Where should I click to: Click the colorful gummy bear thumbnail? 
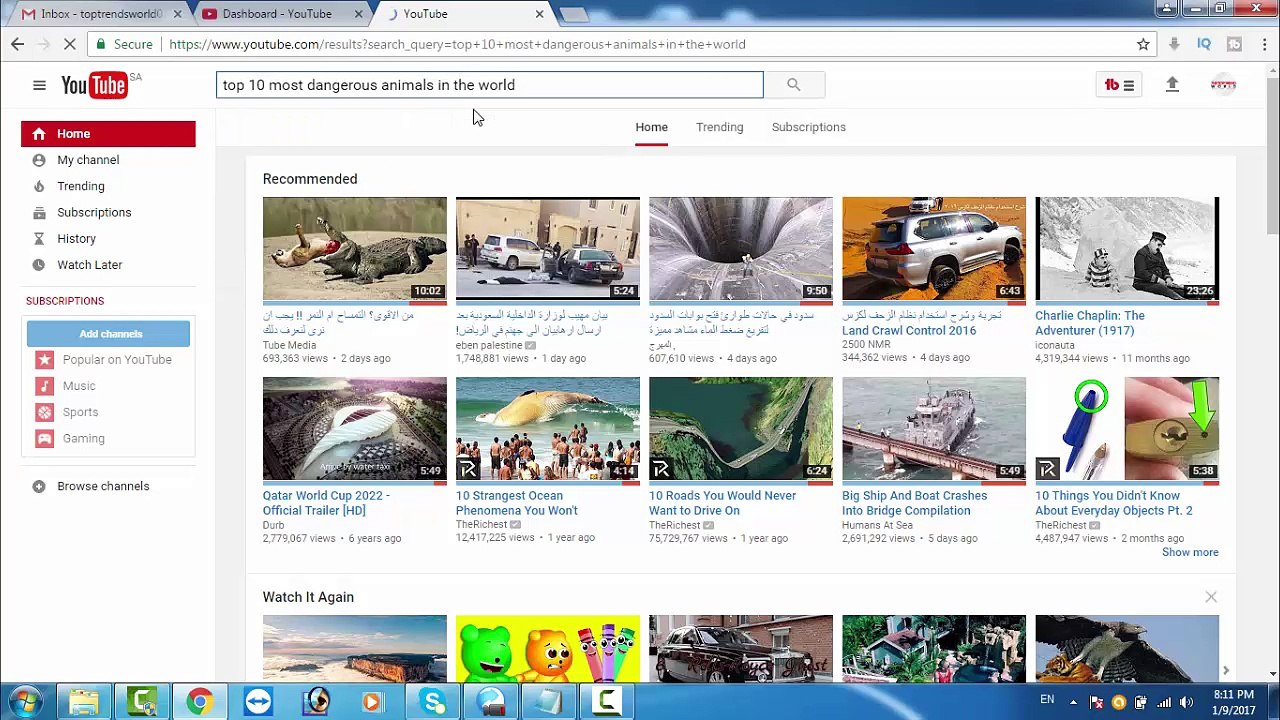[x=548, y=648]
